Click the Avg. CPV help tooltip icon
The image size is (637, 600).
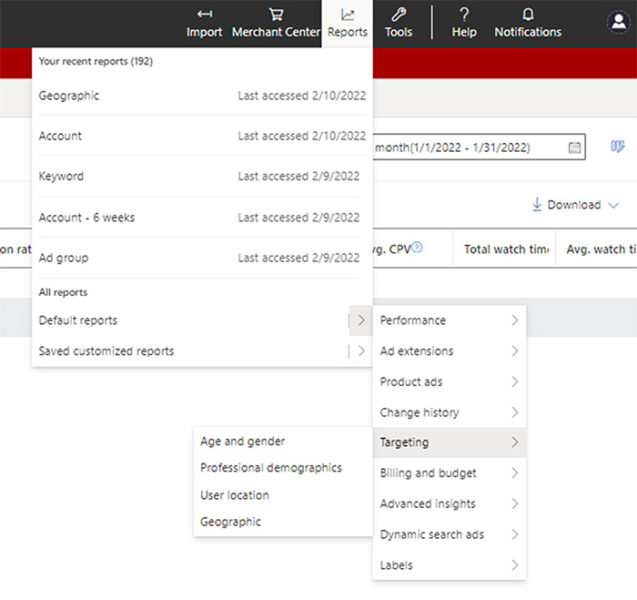pyautogui.click(x=417, y=248)
